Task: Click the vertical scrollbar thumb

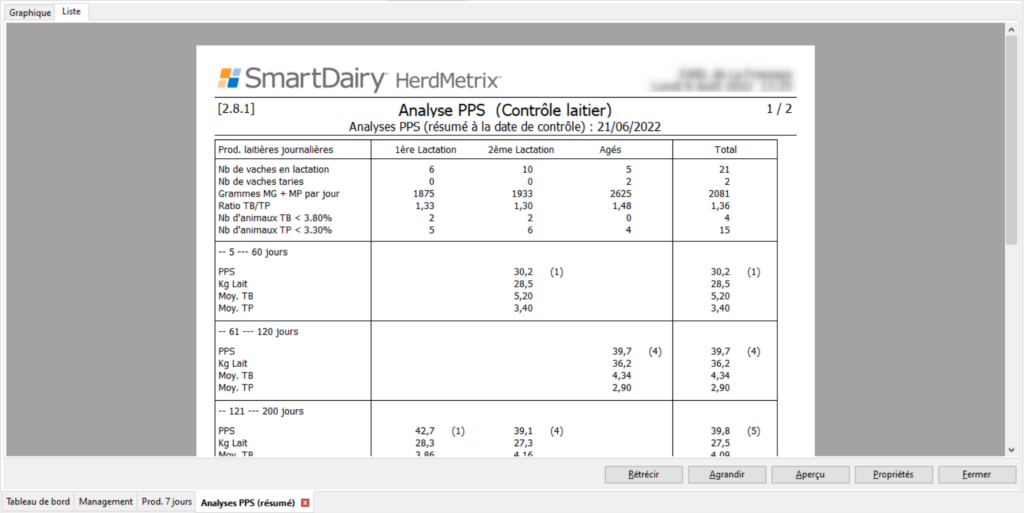Action: point(1011,140)
